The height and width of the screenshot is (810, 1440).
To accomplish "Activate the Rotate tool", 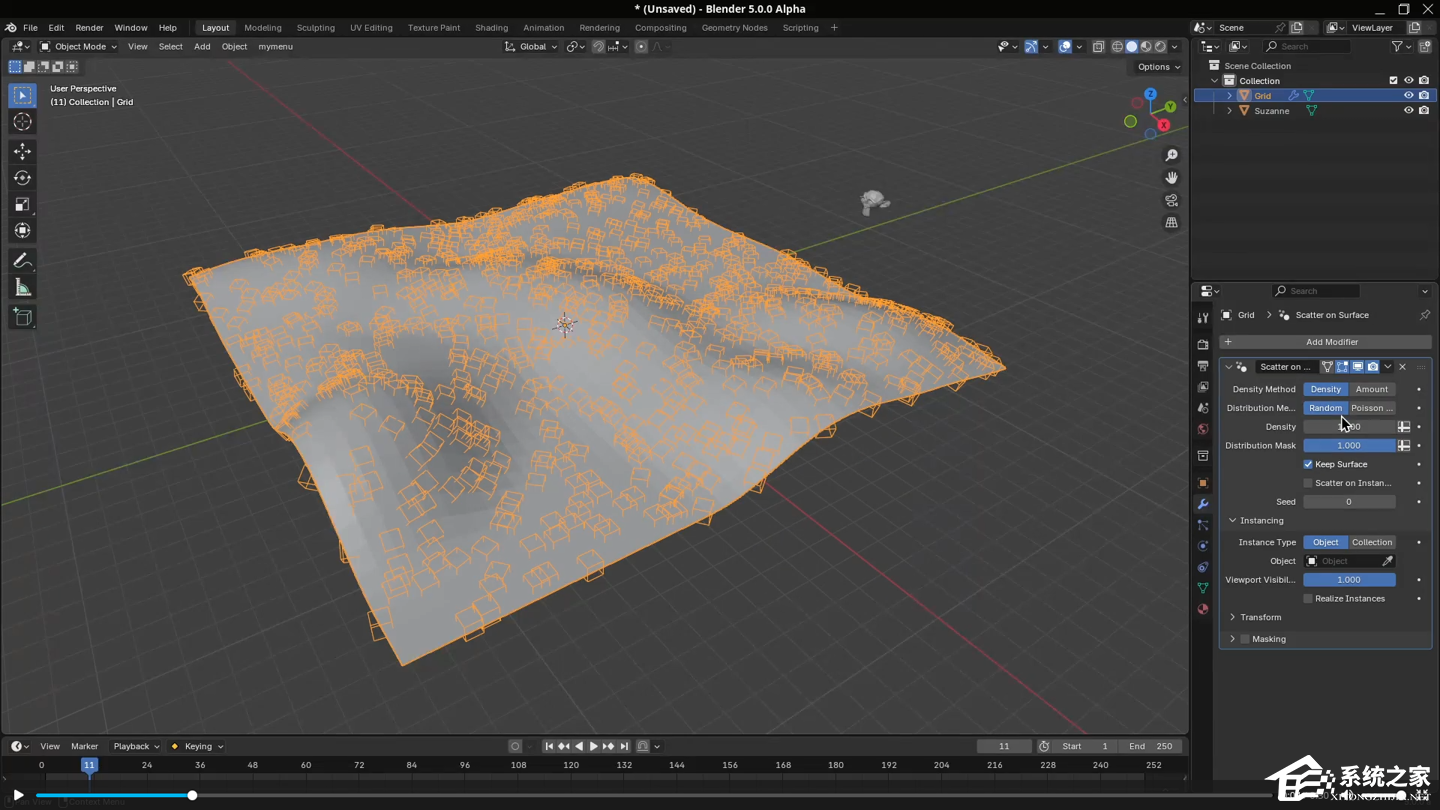I will pyautogui.click(x=22, y=177).
